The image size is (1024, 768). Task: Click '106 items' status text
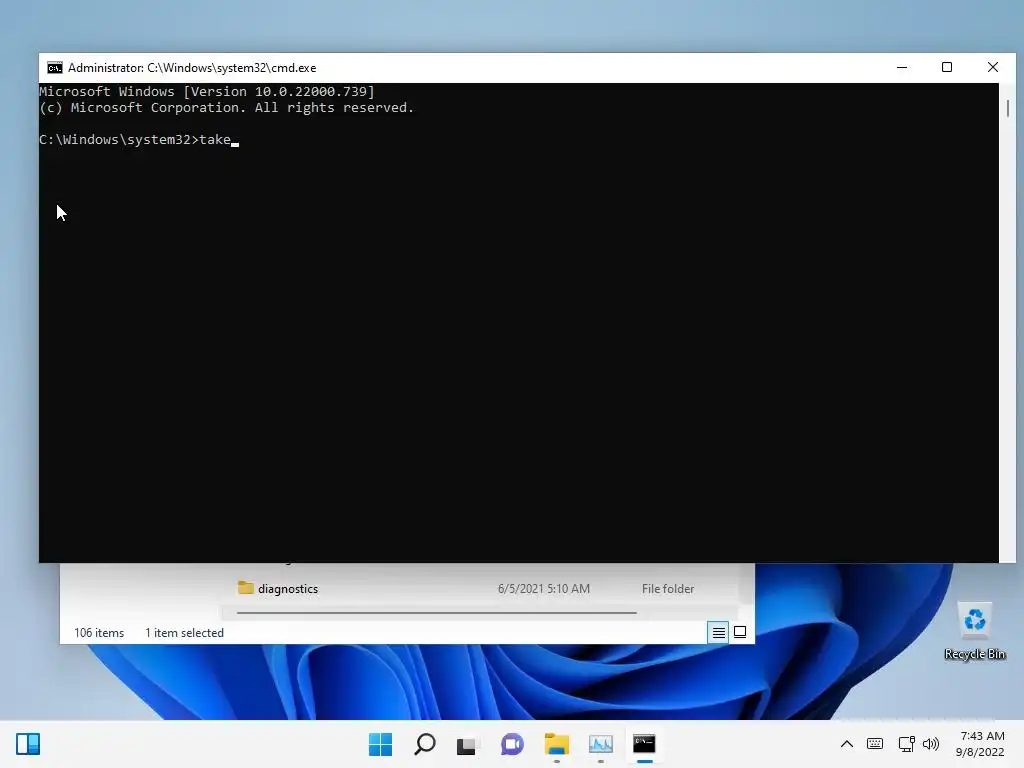(99, 633)
